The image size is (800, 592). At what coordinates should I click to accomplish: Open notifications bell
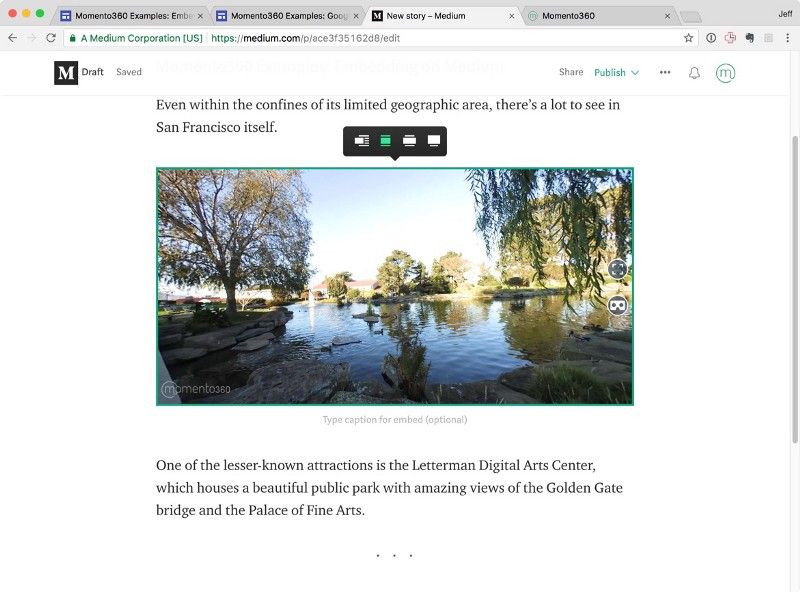(694, 73)
